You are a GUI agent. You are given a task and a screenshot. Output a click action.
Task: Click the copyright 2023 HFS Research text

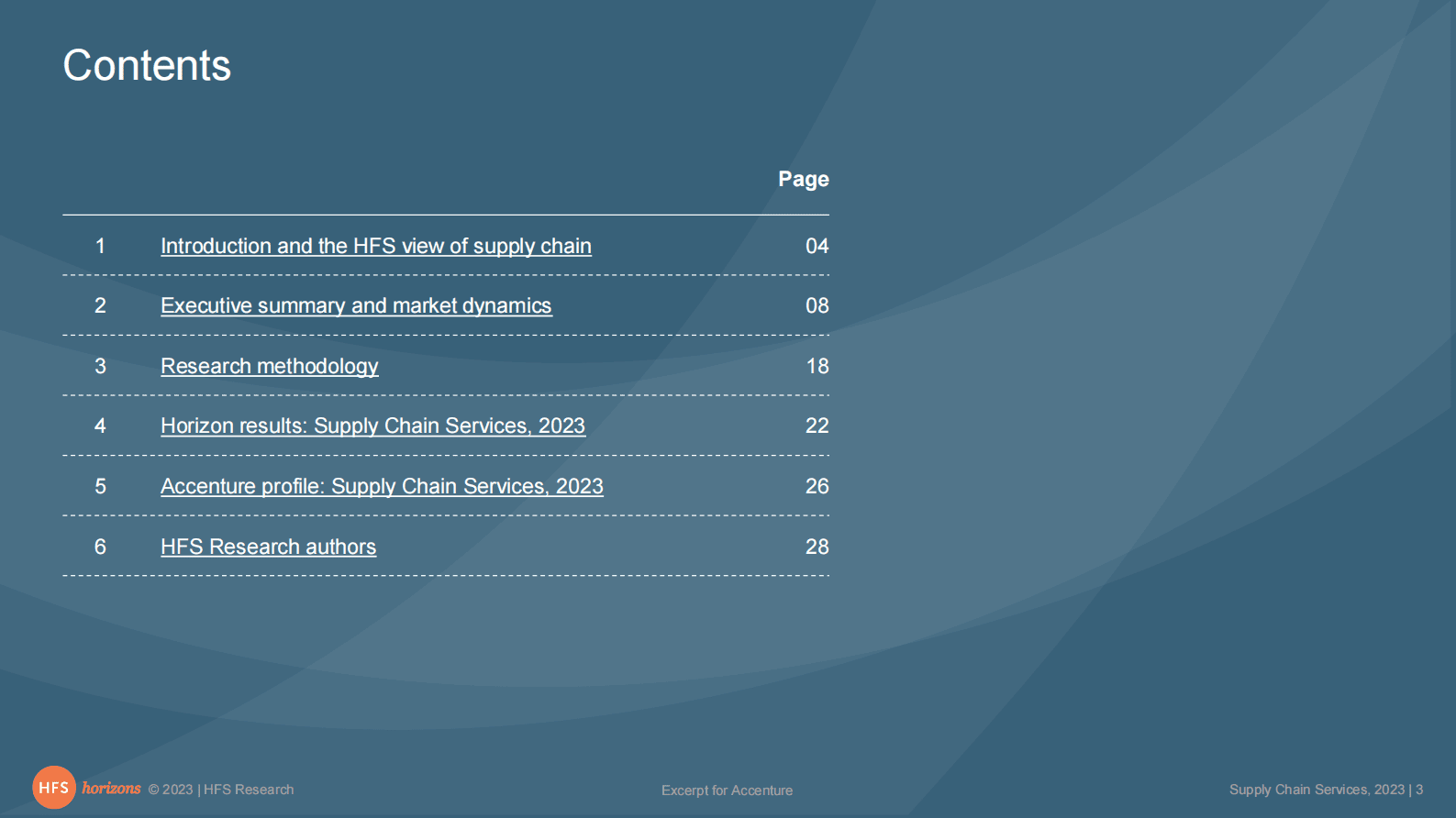pyautogui.click(x=221, y=790)
